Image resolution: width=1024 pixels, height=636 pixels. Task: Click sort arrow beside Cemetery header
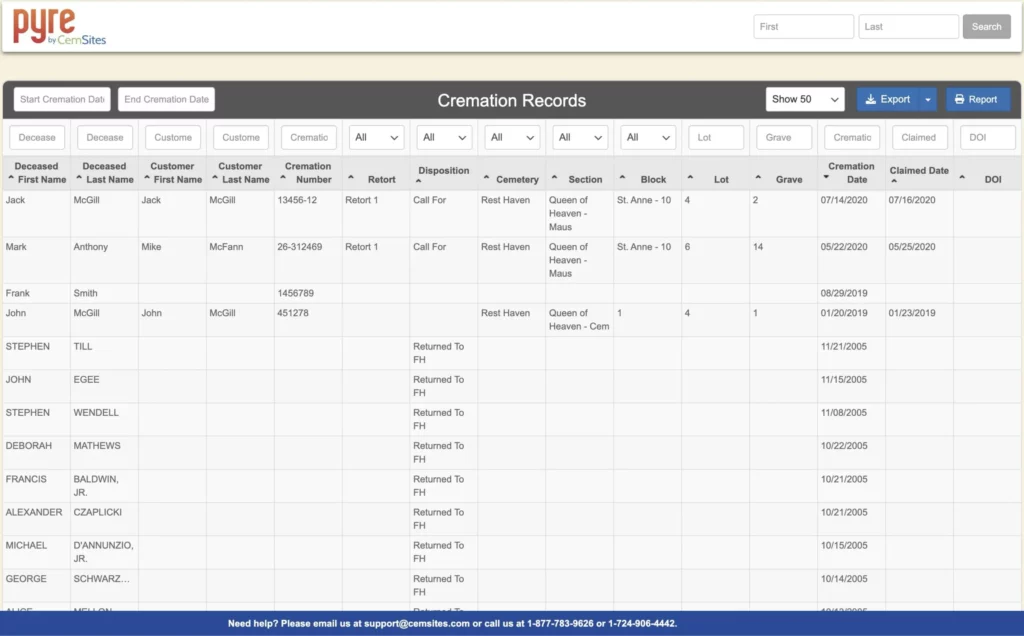point(487,178)
